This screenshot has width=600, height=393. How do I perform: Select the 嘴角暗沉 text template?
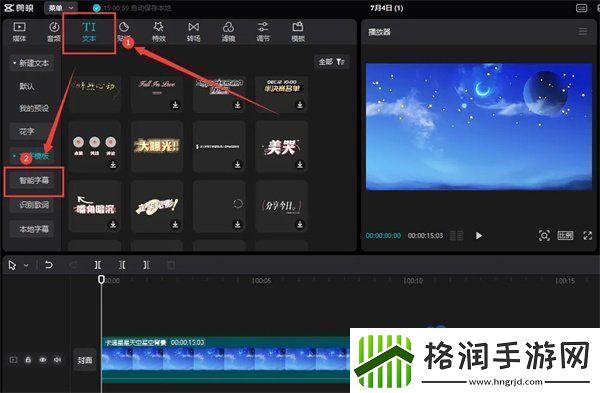[x=95, y=206]
